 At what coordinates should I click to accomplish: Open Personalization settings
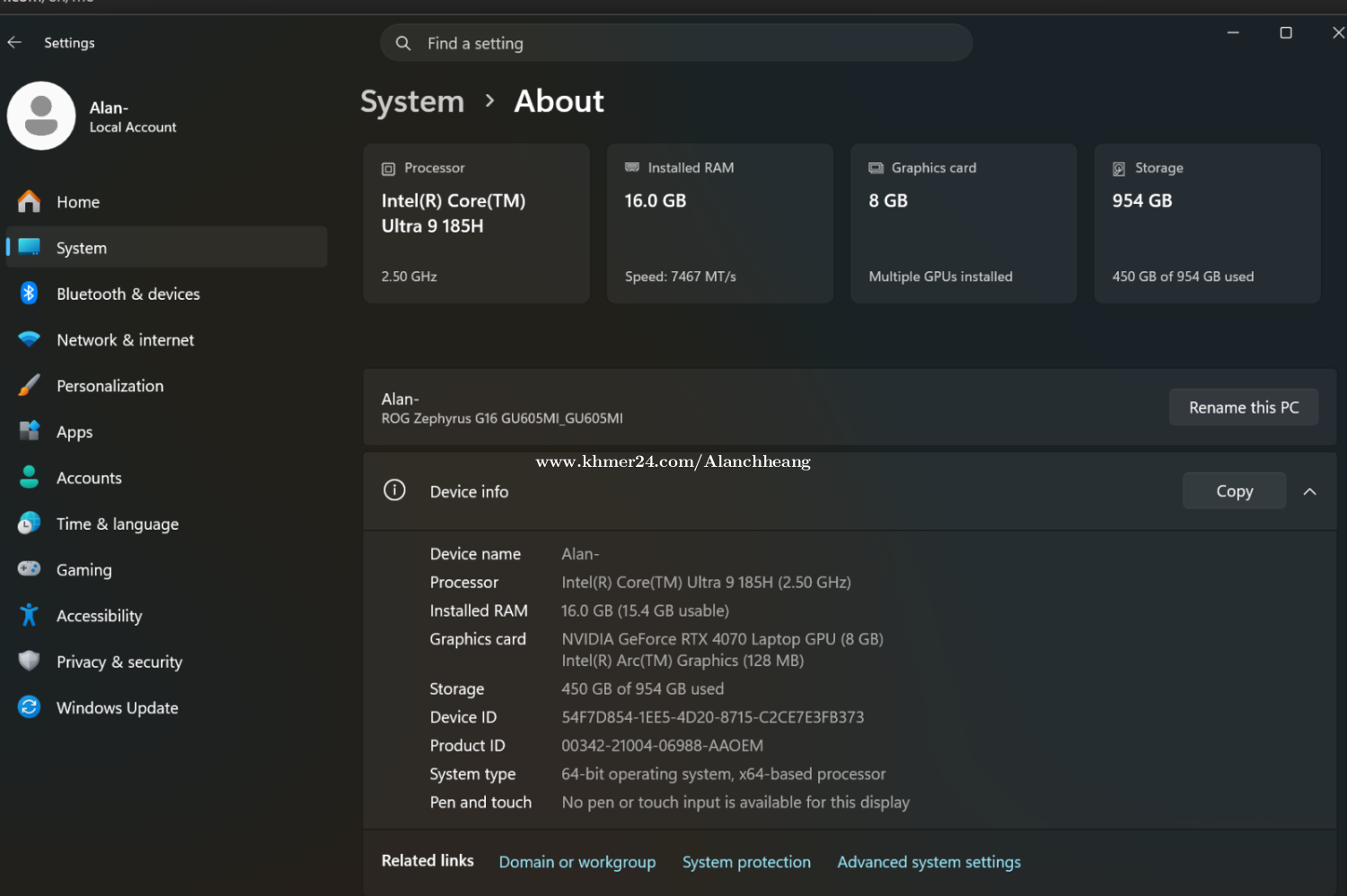click(166, 386)
